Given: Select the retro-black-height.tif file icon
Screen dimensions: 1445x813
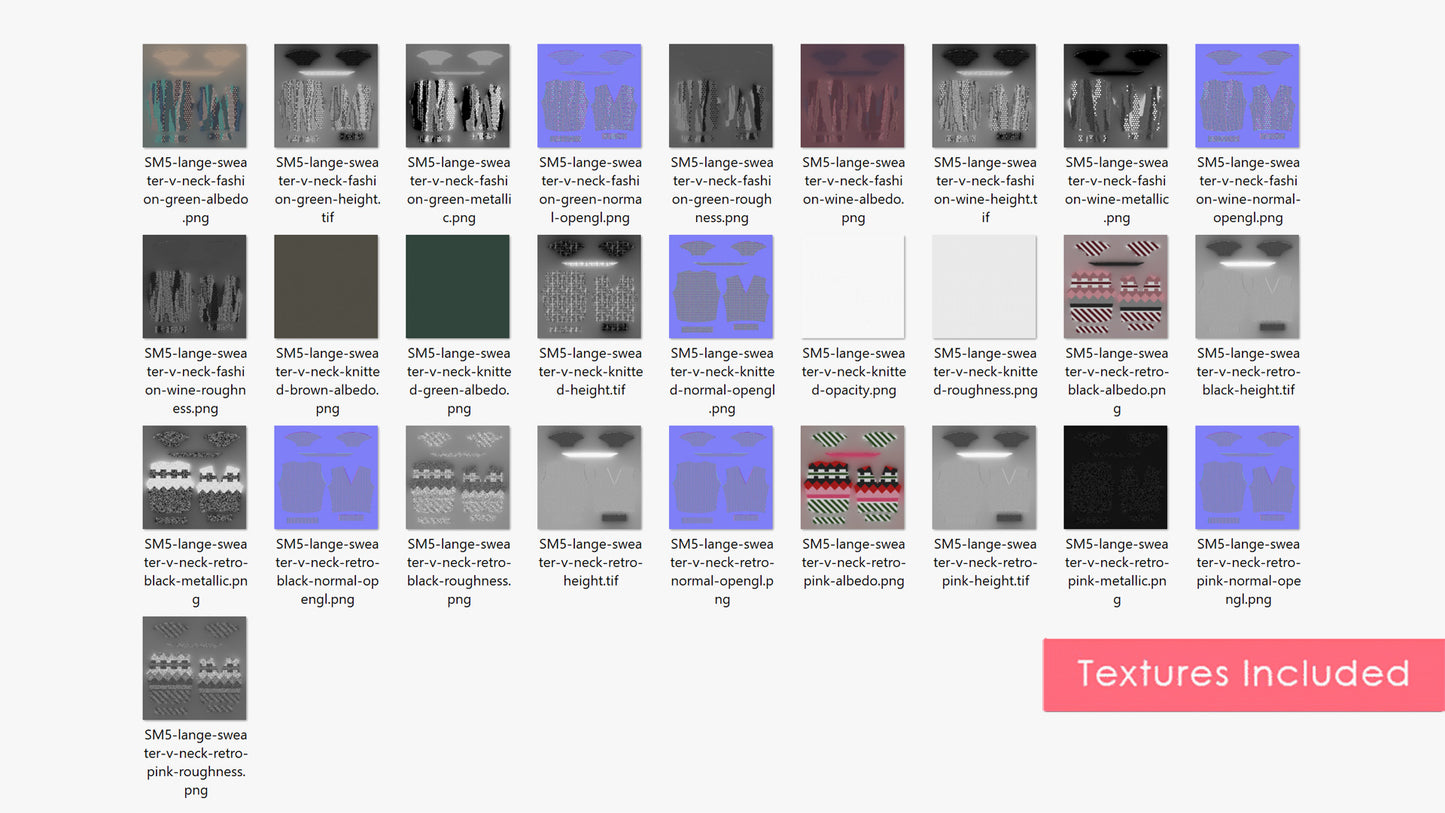Looking at the screenshot, I should click(1247, 287).
